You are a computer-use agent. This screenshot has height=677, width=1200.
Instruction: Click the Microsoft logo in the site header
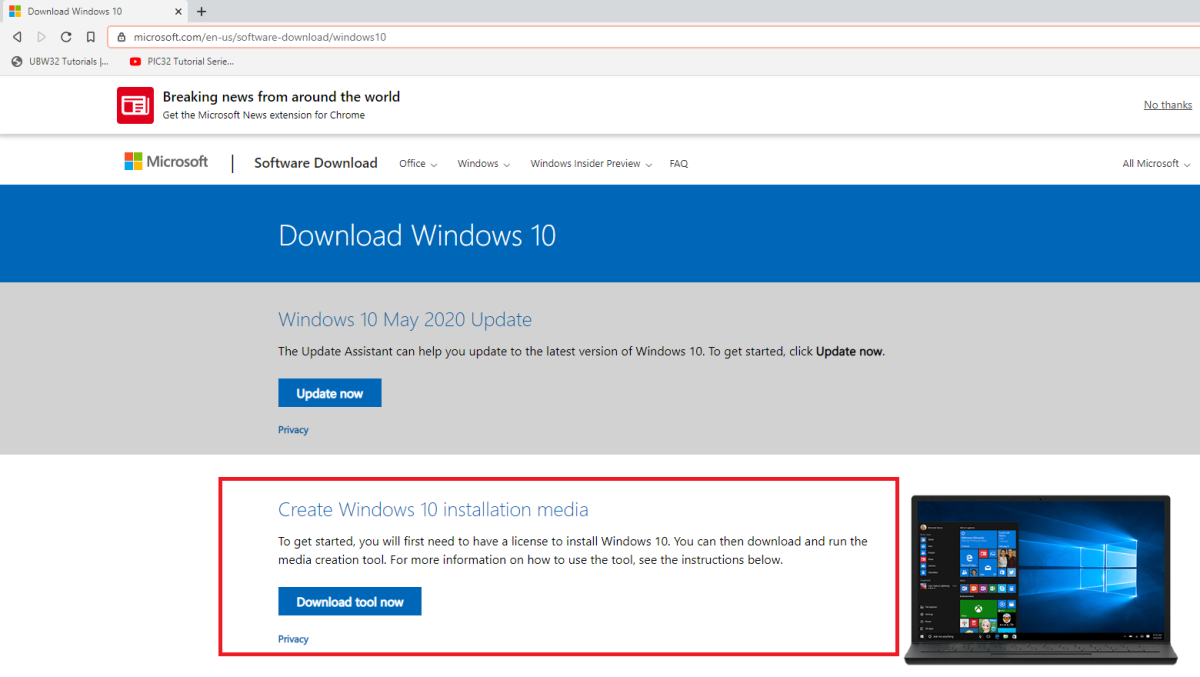coord(166,162)
